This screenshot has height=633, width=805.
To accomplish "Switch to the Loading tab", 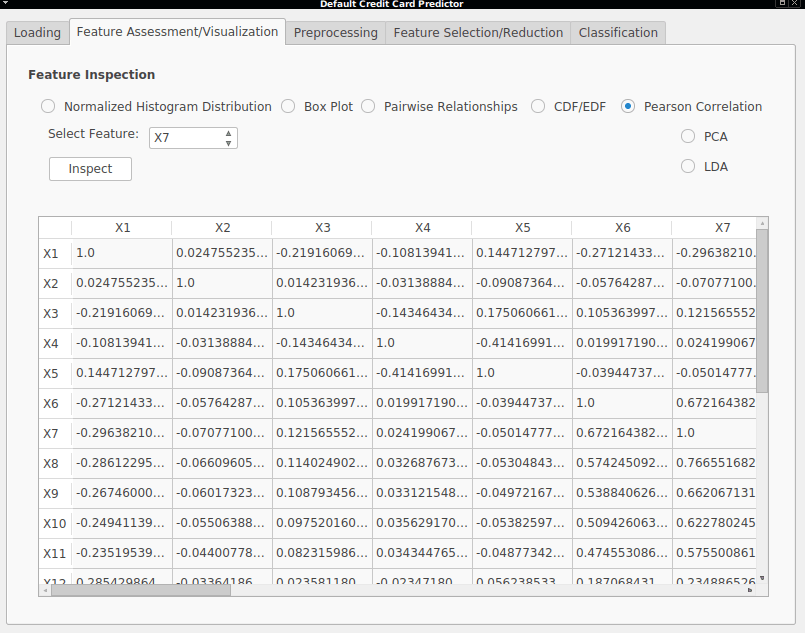I will coord(37,32).
